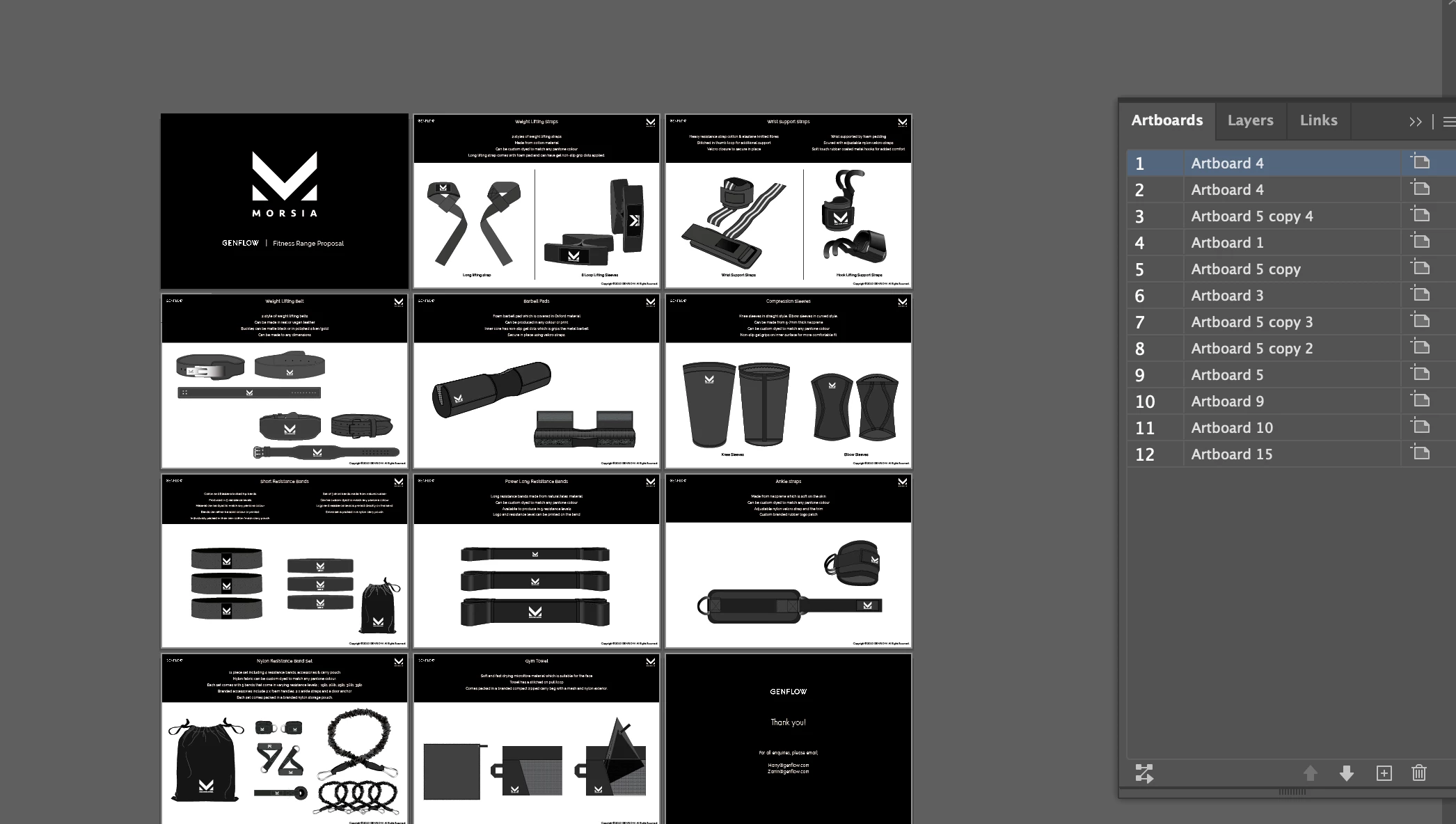Click the artboard options icon for Artboard 9

pyautogui.click(x=1421, y=401)
